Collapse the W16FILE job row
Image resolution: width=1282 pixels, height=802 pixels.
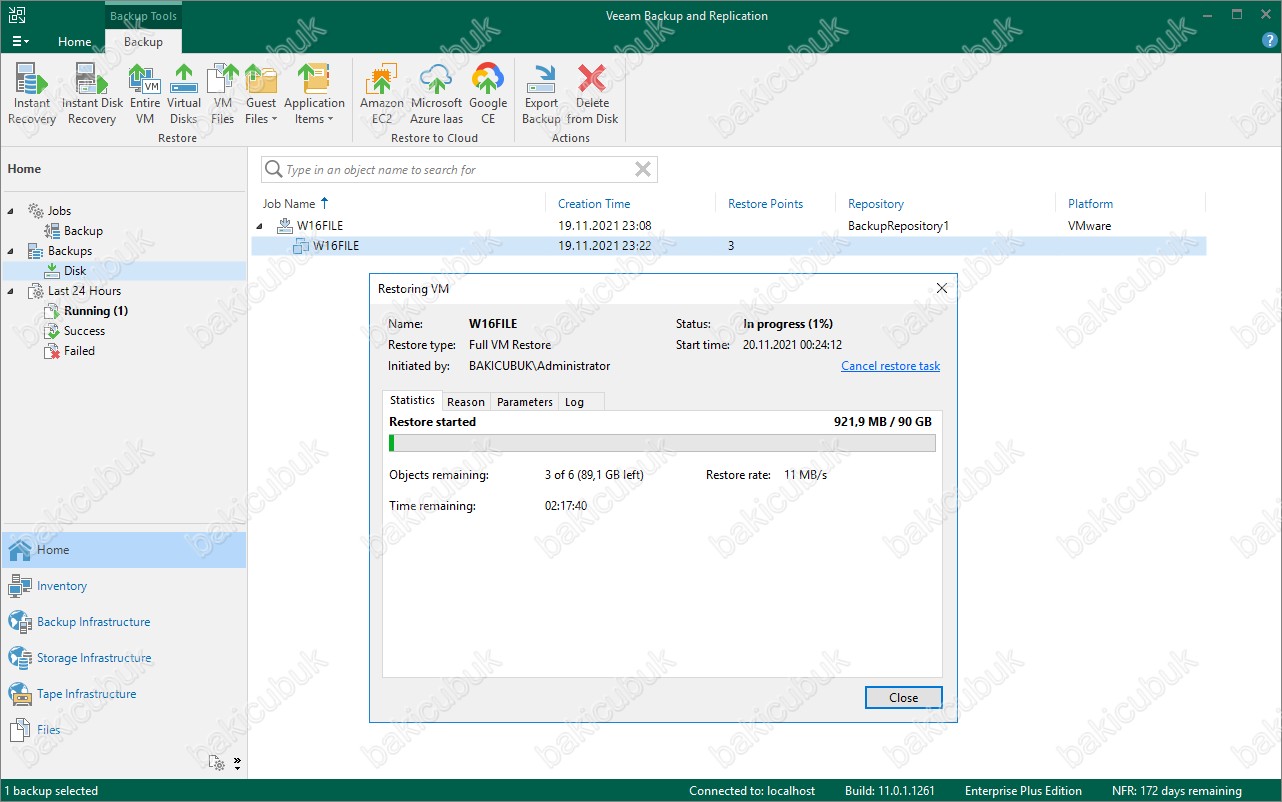262,226
